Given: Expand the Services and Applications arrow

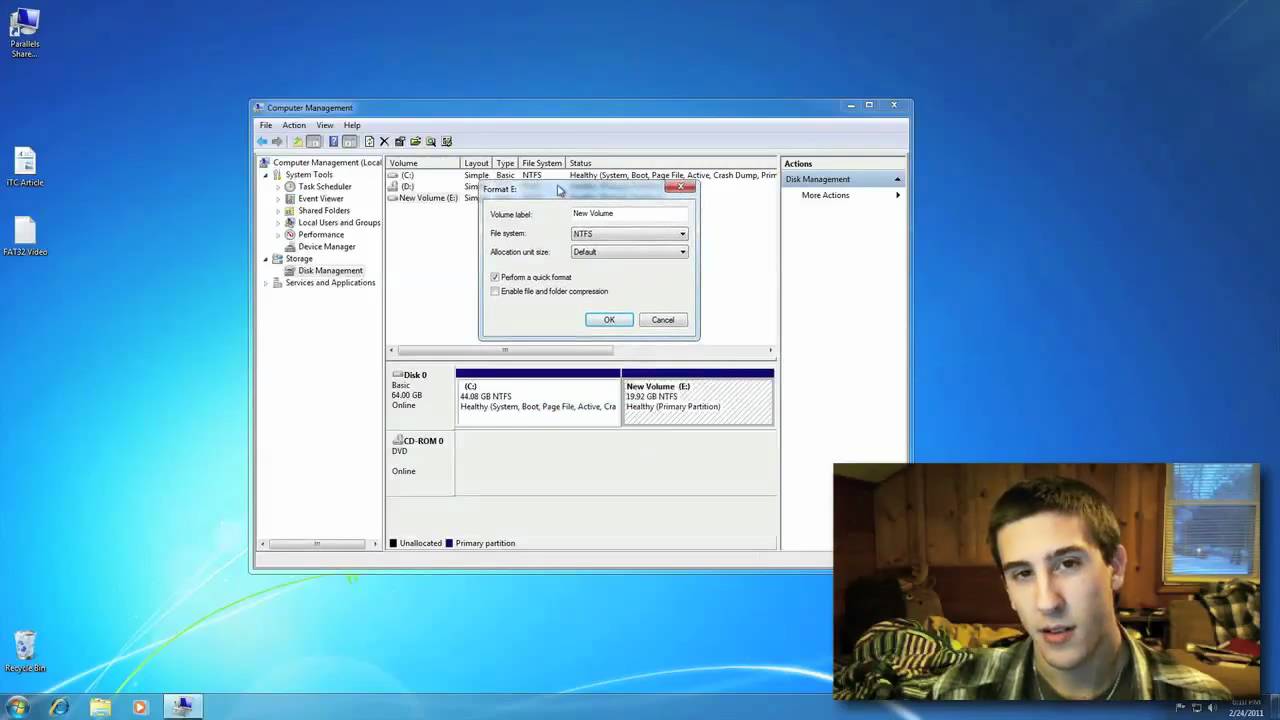Looking at the screenshot, I should click(266, 283).
